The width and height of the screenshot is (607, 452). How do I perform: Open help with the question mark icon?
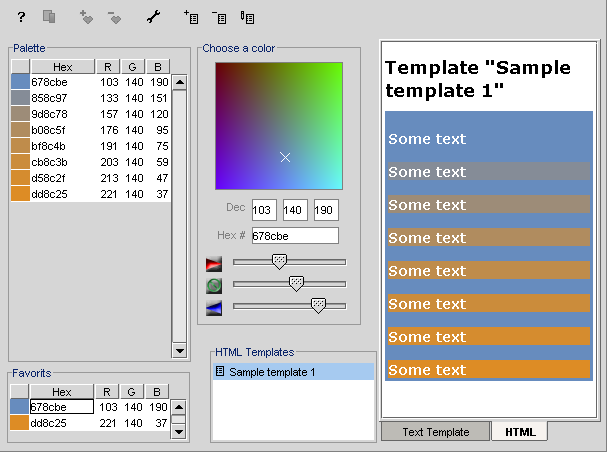(21, 17)
